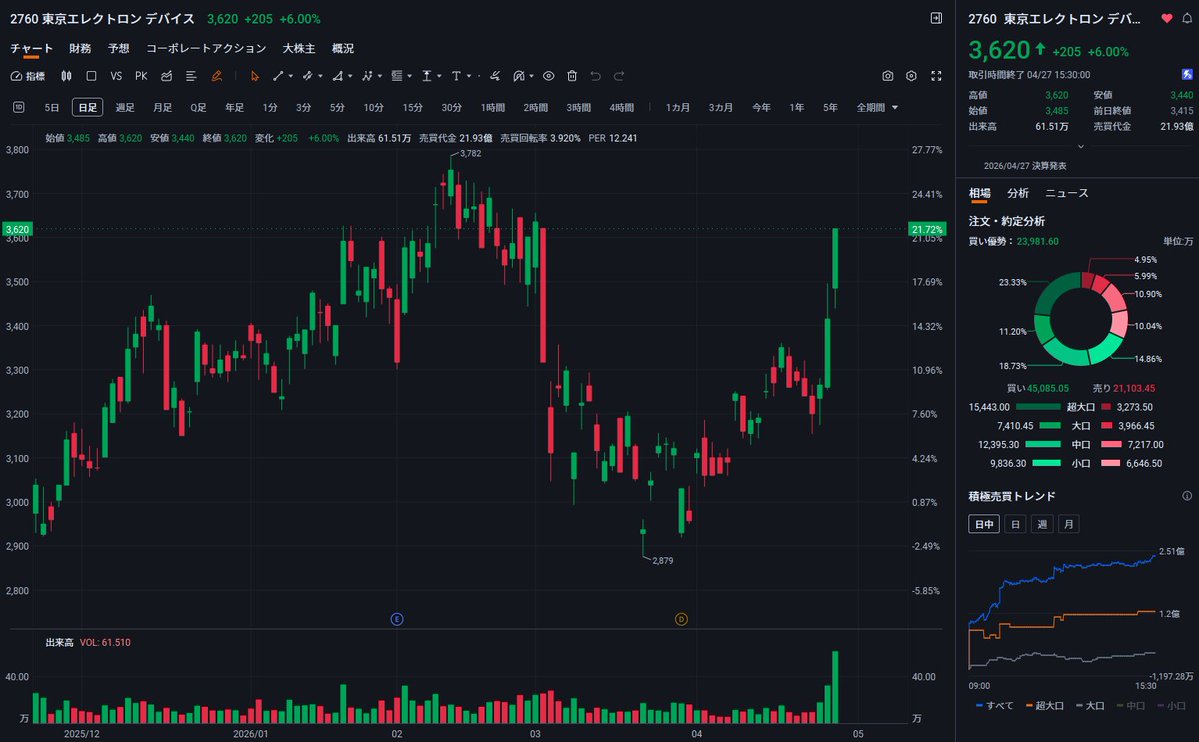Open triangle tool dropdown arrow
The image size is (1199, 742).
[x=349, y=76]
